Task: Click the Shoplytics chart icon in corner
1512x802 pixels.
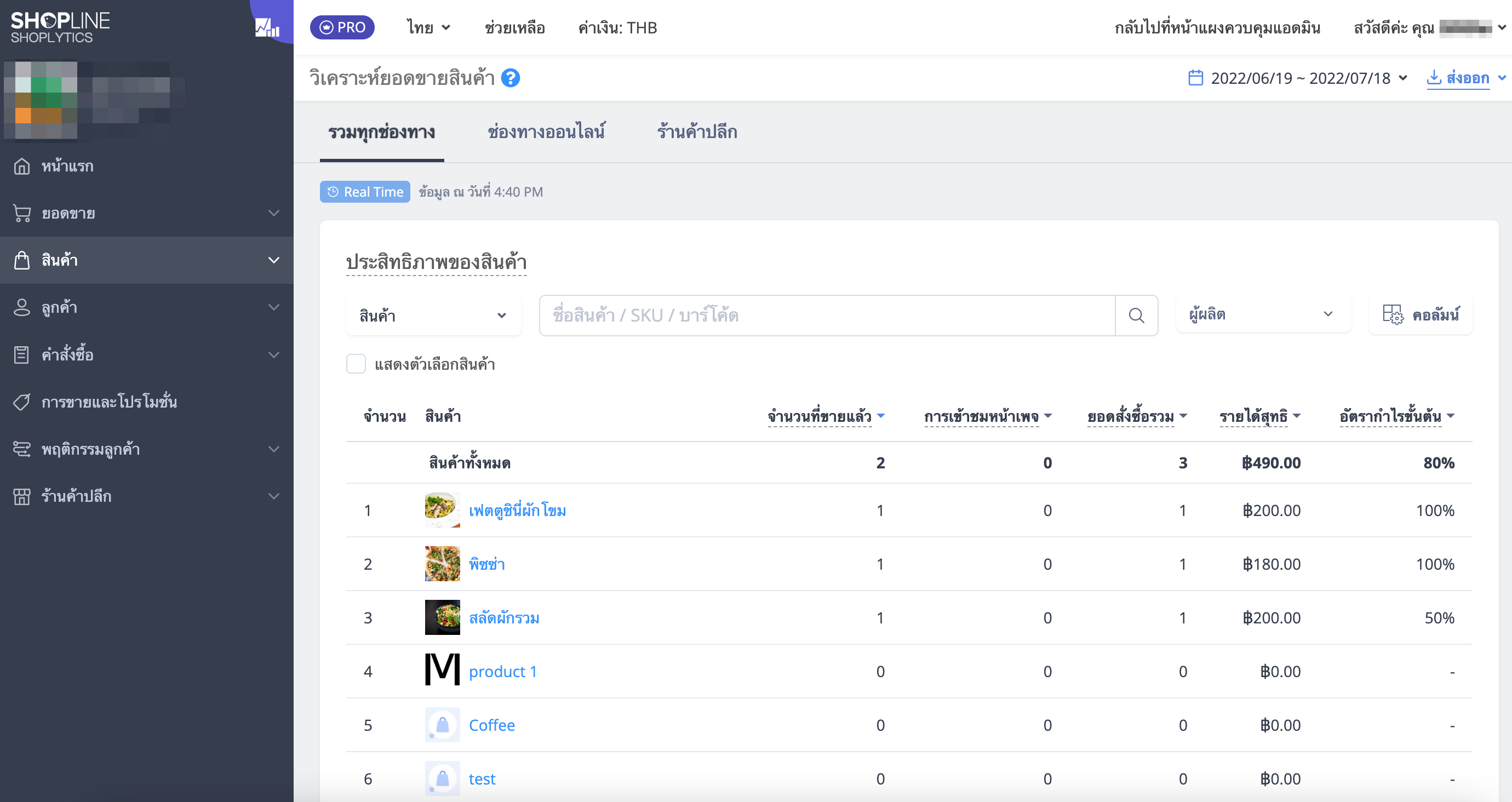Action: [267, 27]
